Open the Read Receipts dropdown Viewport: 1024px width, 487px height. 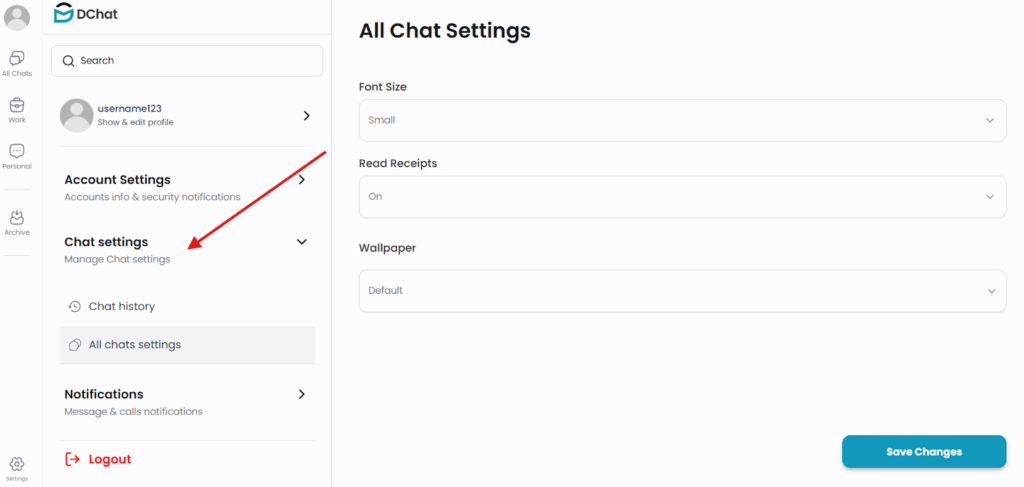[x=682, y=197]
